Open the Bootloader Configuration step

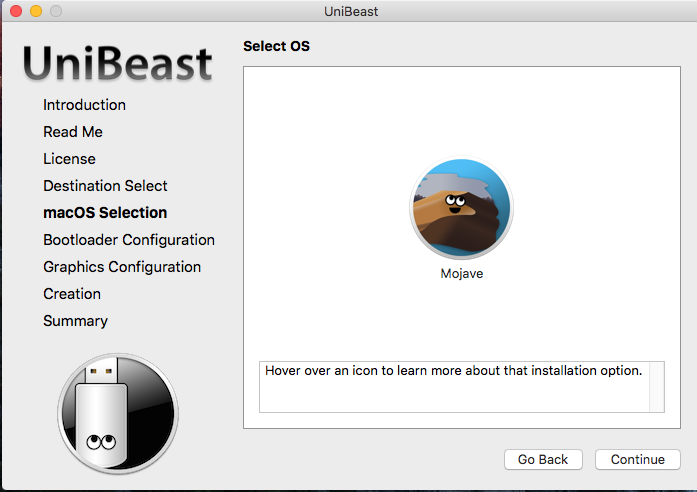coord(129,240)
